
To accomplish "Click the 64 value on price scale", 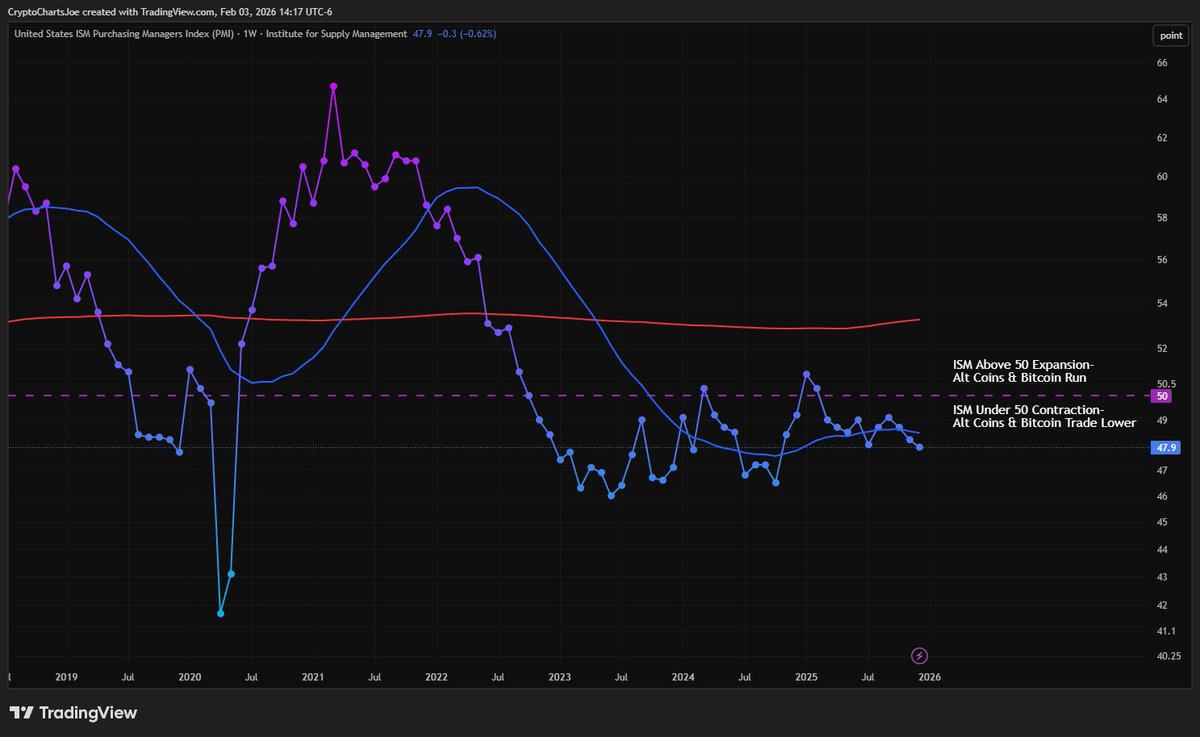I will pos(1162,99).
